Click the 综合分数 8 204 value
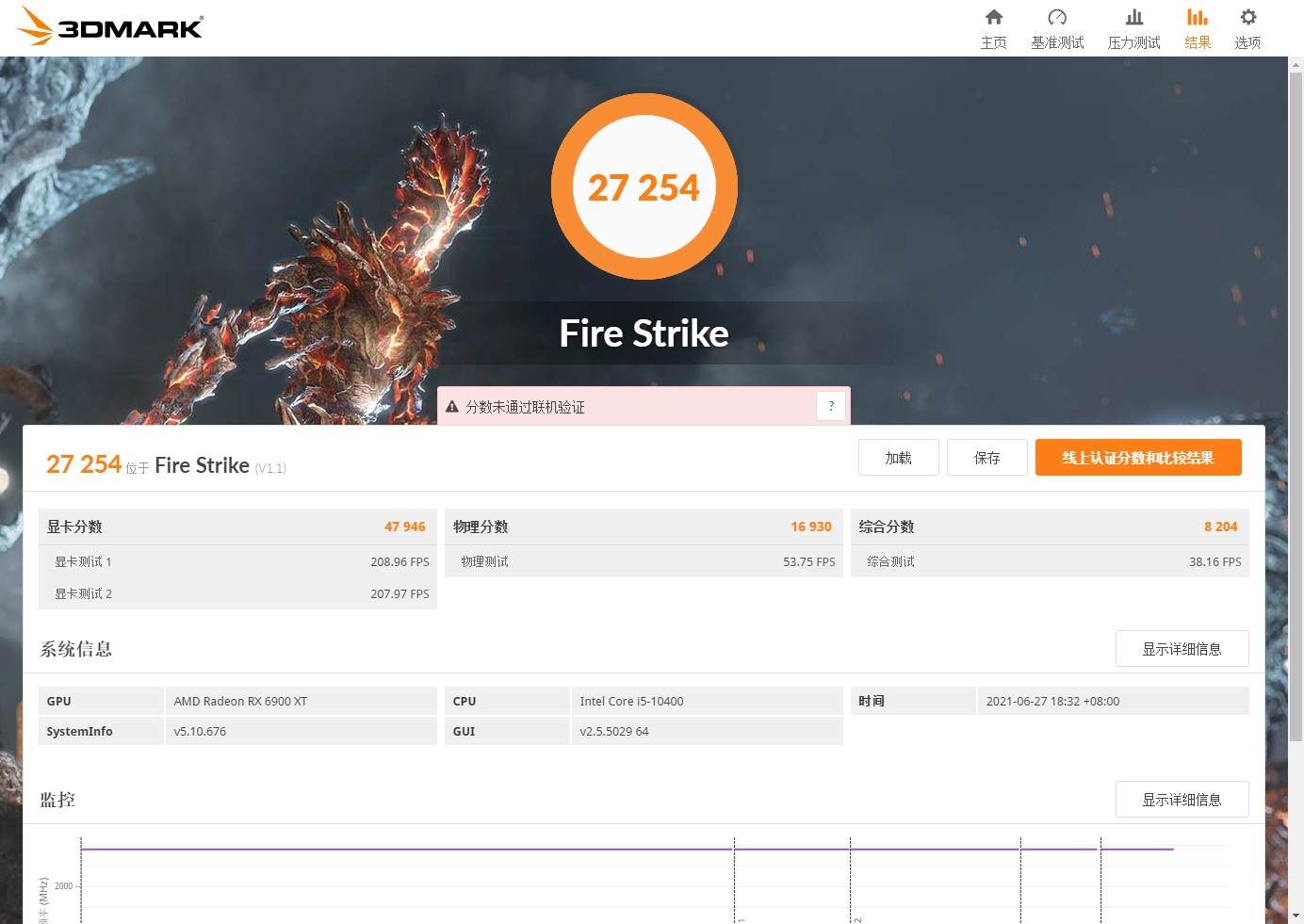 coord(1221,527)
